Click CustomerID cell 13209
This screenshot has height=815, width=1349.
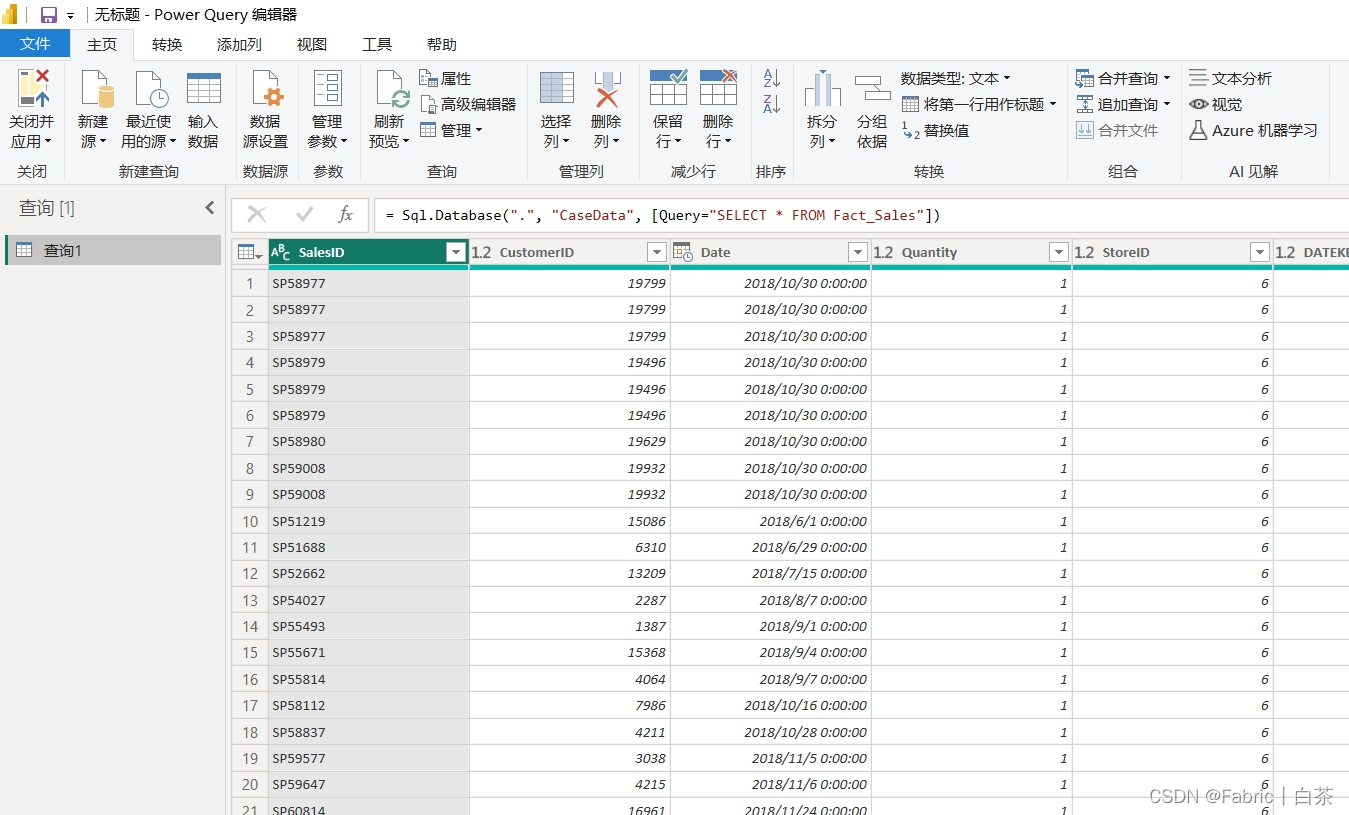coord(569,573)
